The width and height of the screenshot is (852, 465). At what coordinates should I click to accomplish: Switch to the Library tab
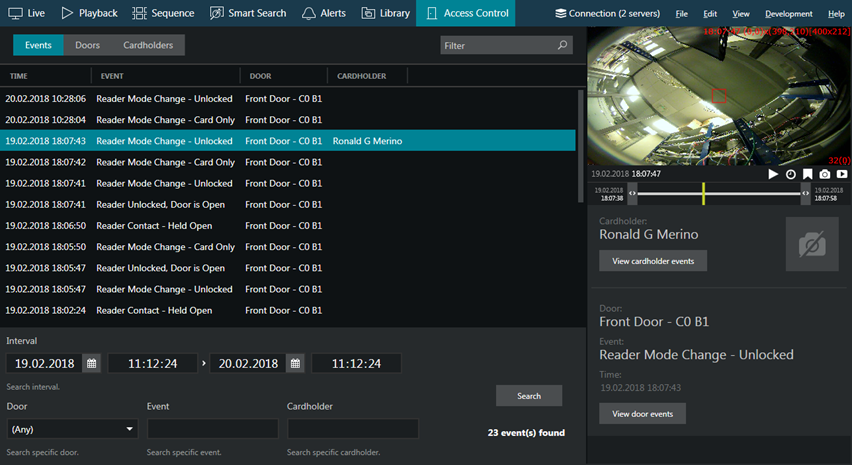coord(386,13)
